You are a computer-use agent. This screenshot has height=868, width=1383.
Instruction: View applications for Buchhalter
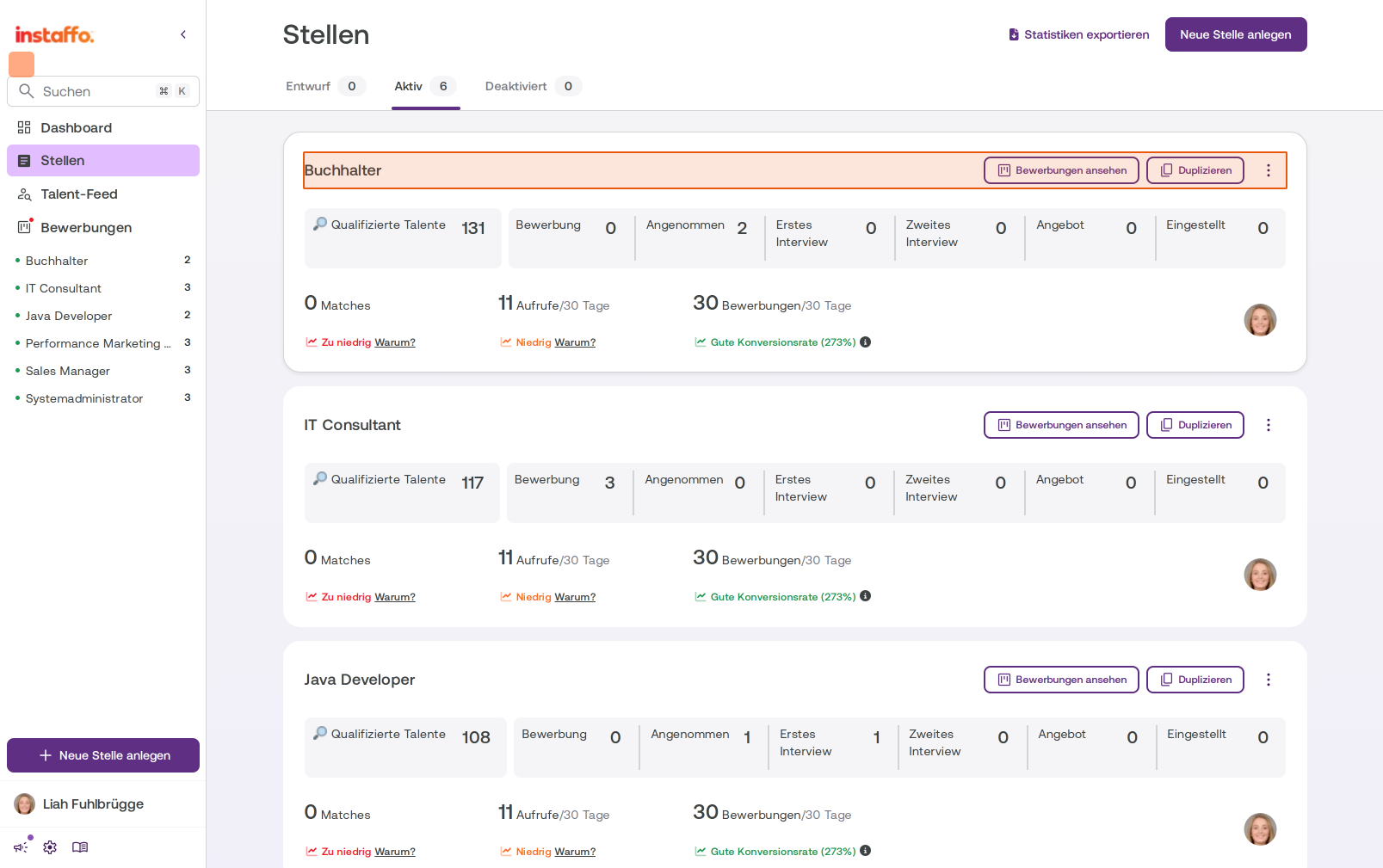point(1061,170)
